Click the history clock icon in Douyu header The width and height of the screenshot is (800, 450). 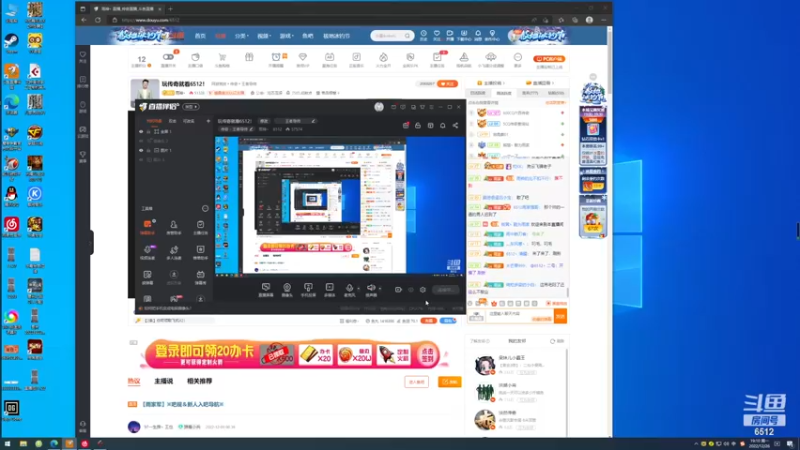pyautogui.click(x=423, y=34)
